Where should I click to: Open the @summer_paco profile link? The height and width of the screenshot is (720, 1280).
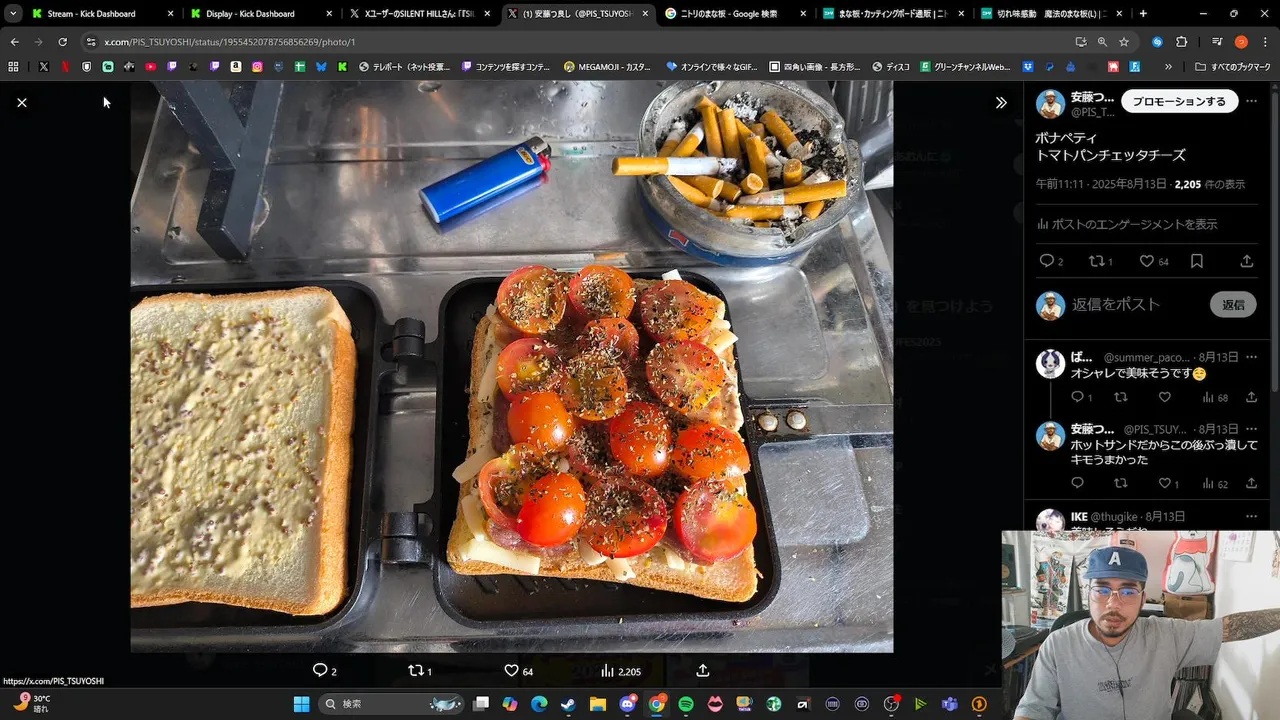[1146, 357]
